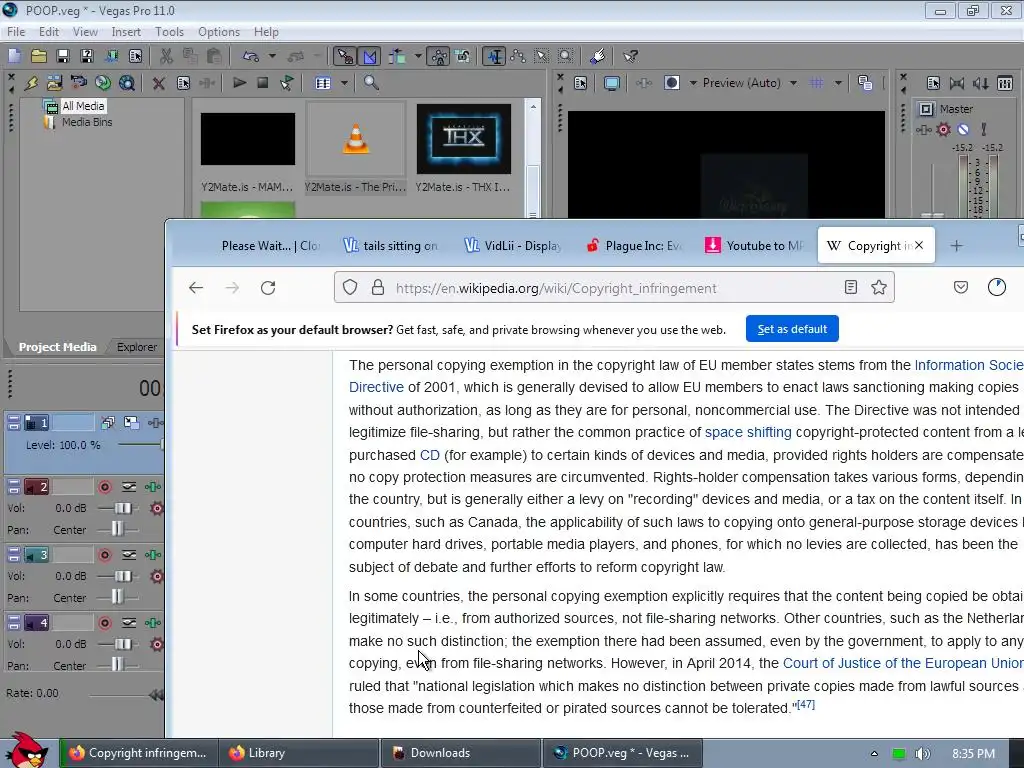Adjust track 3 pan slider
1024x768 pixels.
tap(117, 598)
